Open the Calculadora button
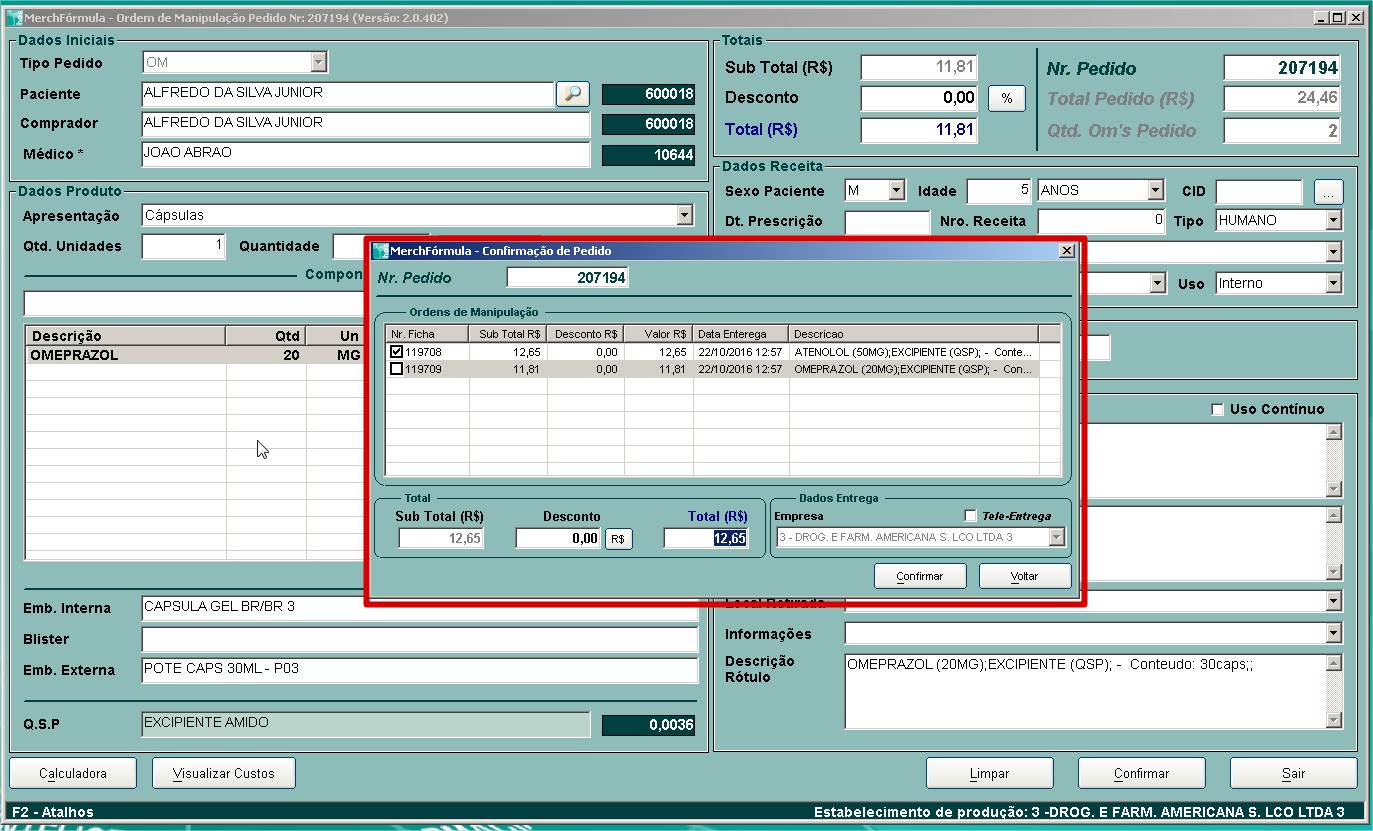 tap(72, 773)
